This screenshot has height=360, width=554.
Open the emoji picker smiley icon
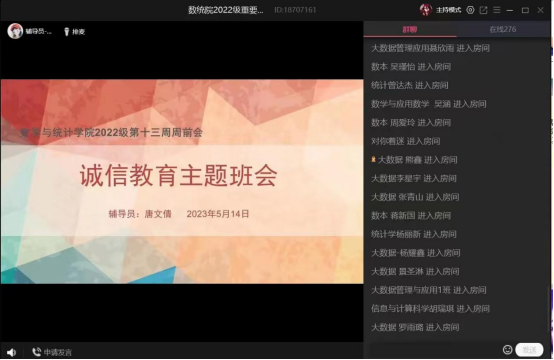[x=507, y=349]
